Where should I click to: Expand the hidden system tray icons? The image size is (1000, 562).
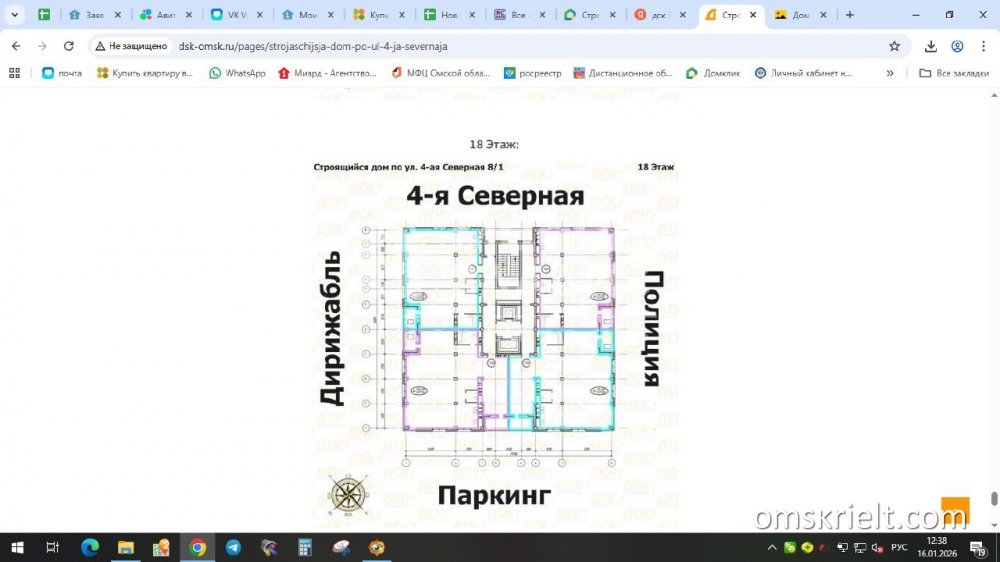coord(772,547)
